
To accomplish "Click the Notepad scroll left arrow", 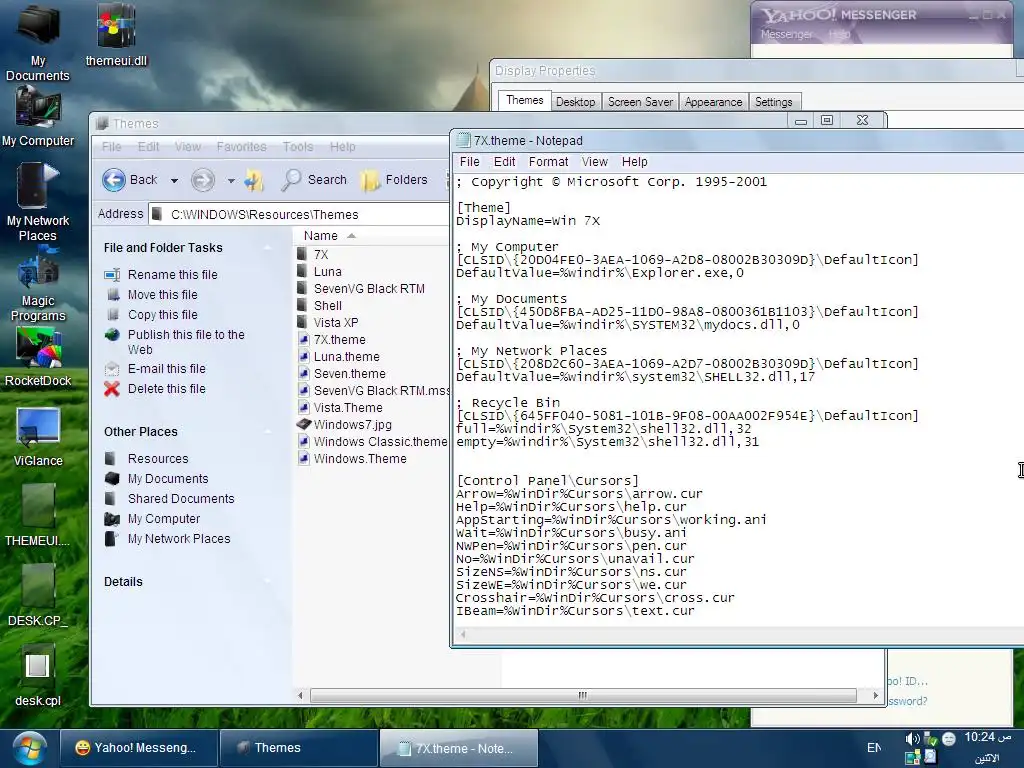I will point(463,634).
